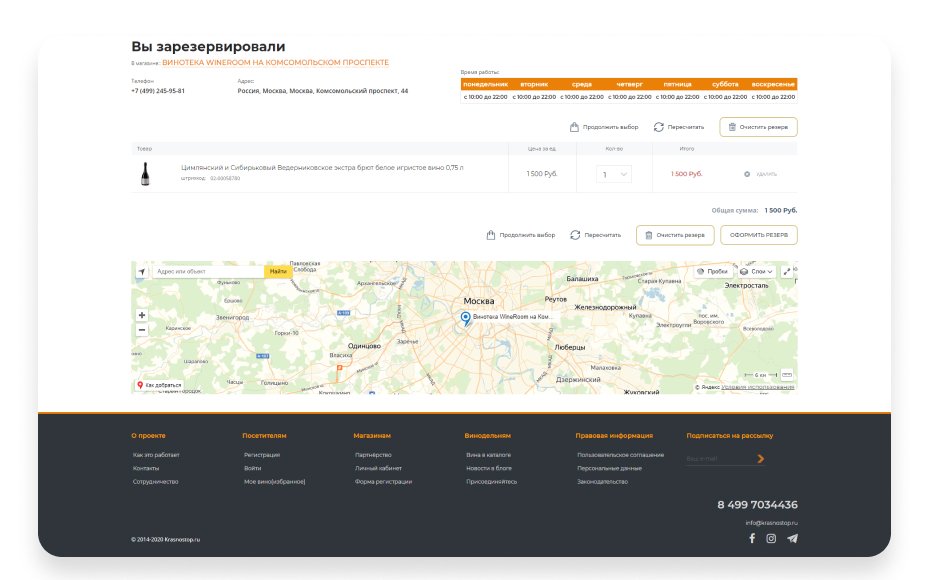Click the blue WineRoom map pin
Image resolution: width=930 pixels, height=580 pixels.
click(466, 318)
